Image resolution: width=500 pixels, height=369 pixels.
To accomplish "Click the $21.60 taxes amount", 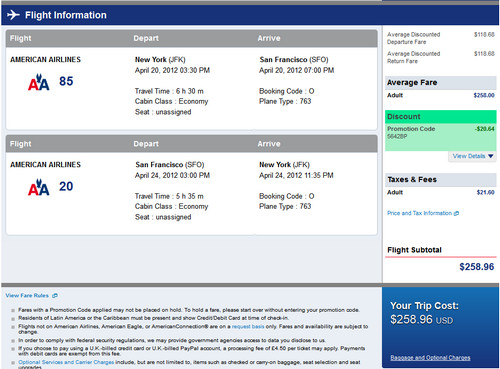I will [x=486, y=192].
